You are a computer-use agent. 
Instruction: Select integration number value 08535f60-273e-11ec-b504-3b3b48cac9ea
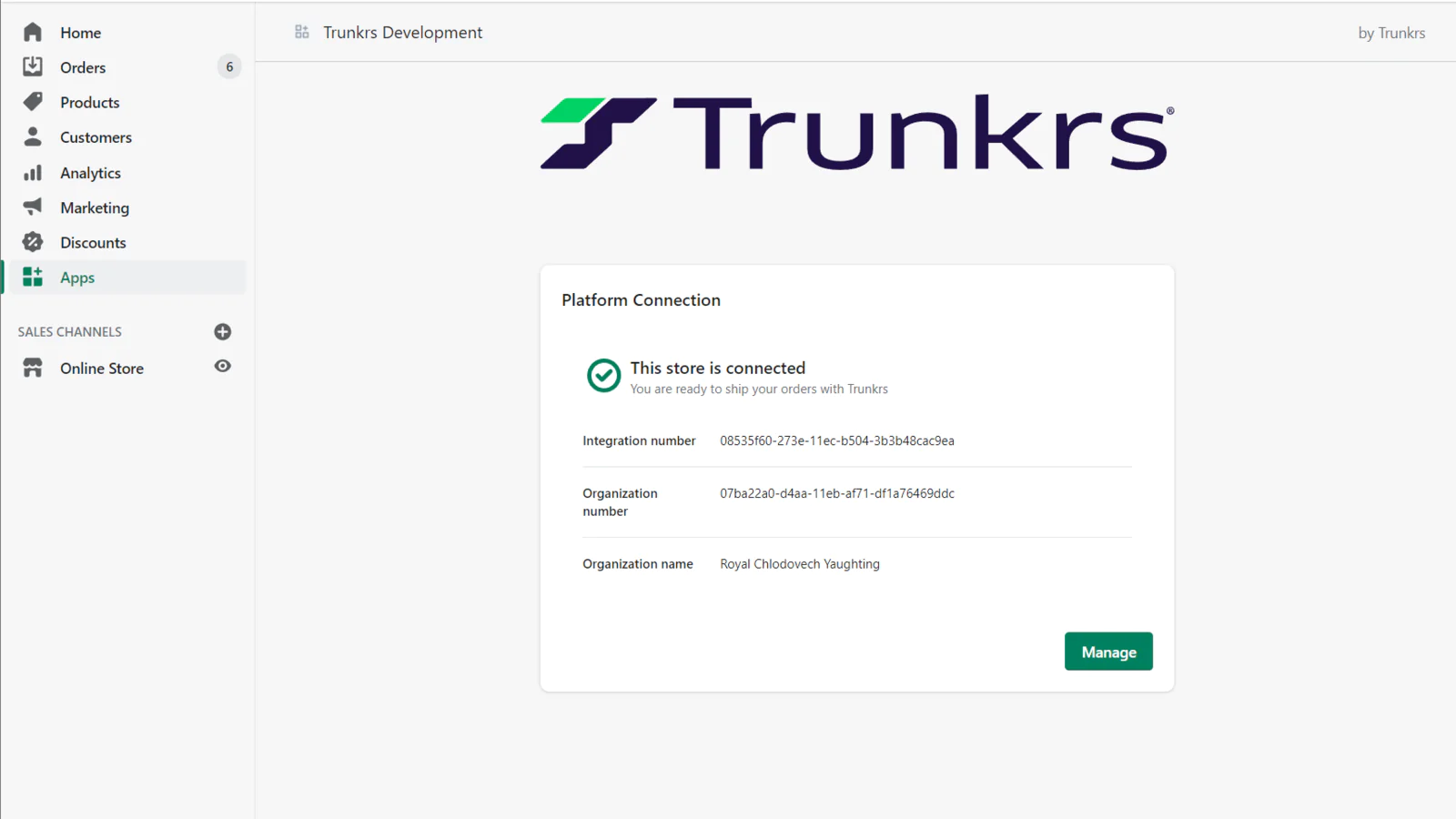click(837, 440)
